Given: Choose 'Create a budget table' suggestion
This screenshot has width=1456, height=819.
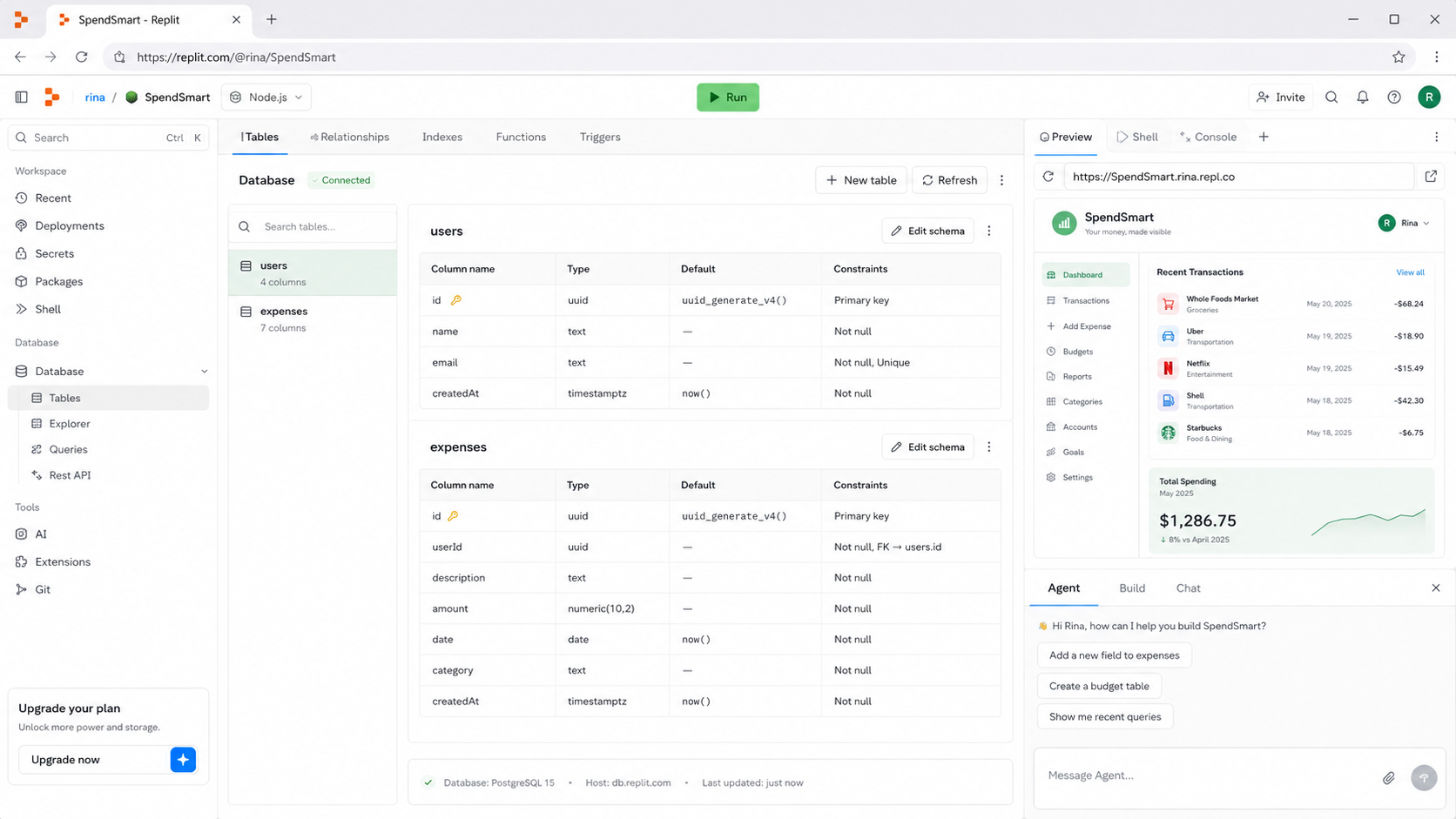Looking at the screenshot, I should 1099,686.
